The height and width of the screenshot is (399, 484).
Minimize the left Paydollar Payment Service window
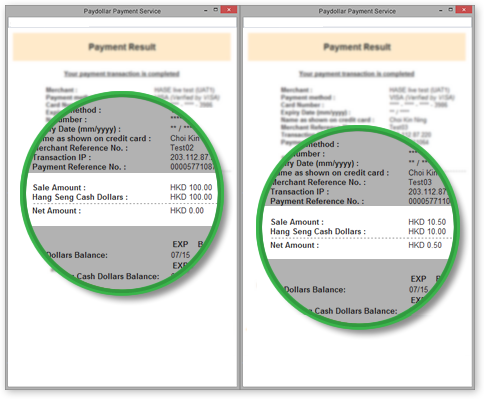[206, 10]
